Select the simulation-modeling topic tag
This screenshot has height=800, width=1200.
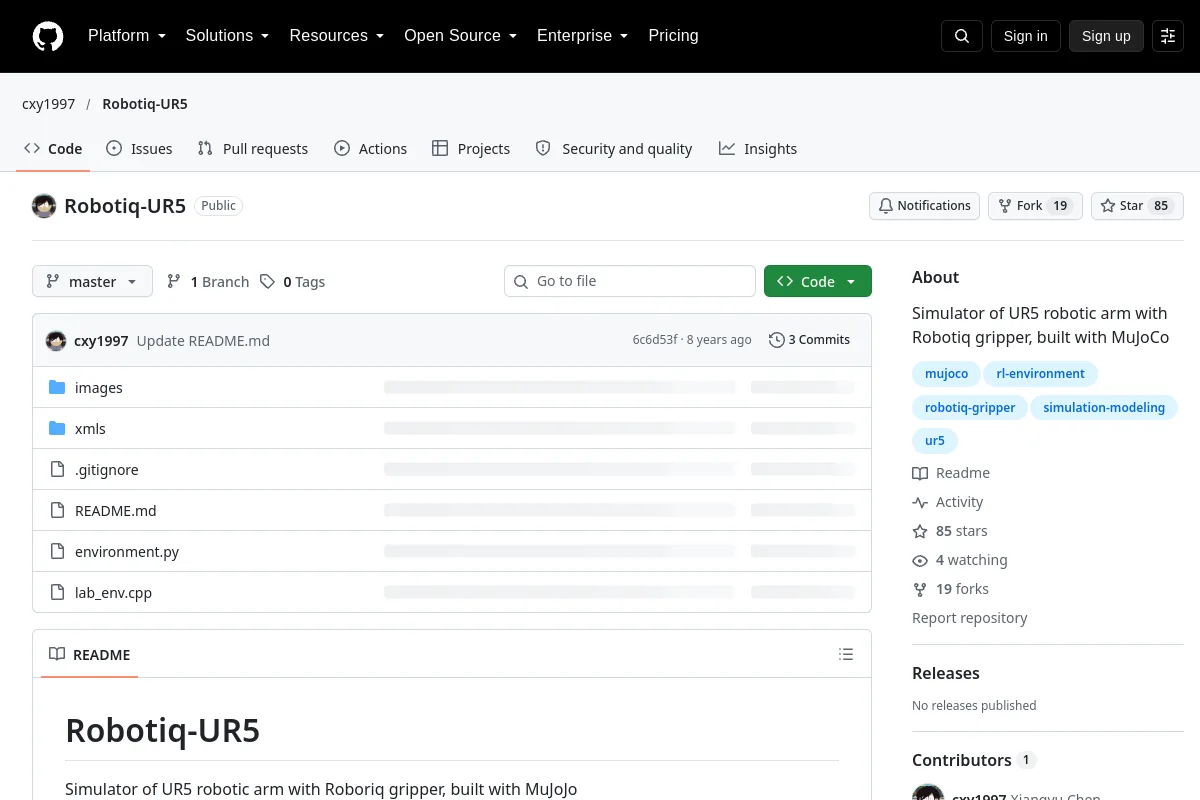(1104, 408)
